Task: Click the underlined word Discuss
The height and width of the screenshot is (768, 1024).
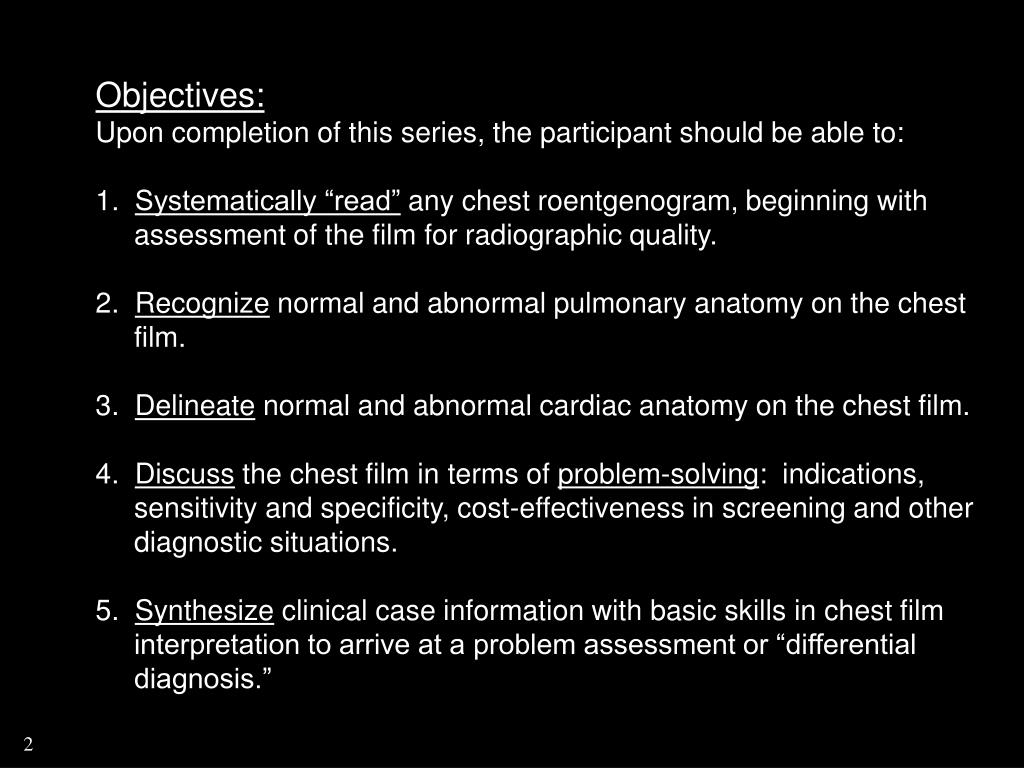Action: [184, 474]
